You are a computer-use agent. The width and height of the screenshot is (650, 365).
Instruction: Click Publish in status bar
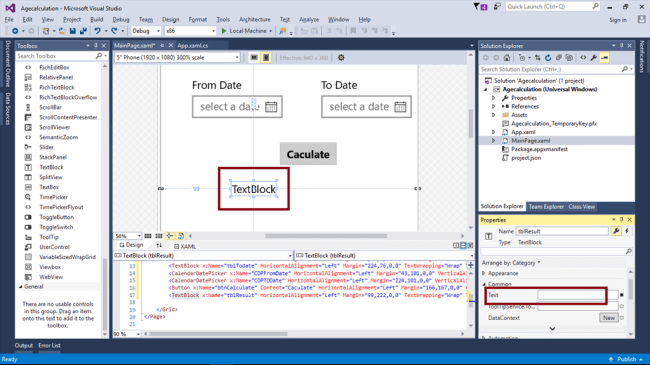coord(626,359)
